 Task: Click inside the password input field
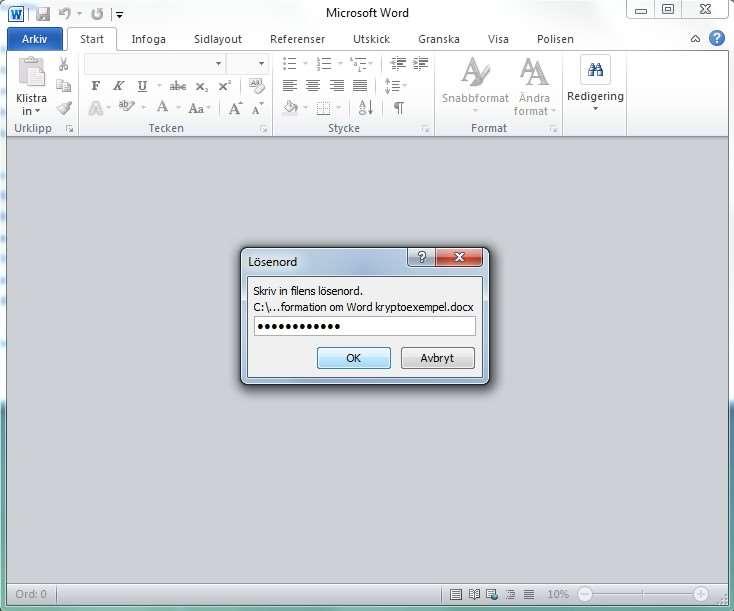(x=365, y=326)
